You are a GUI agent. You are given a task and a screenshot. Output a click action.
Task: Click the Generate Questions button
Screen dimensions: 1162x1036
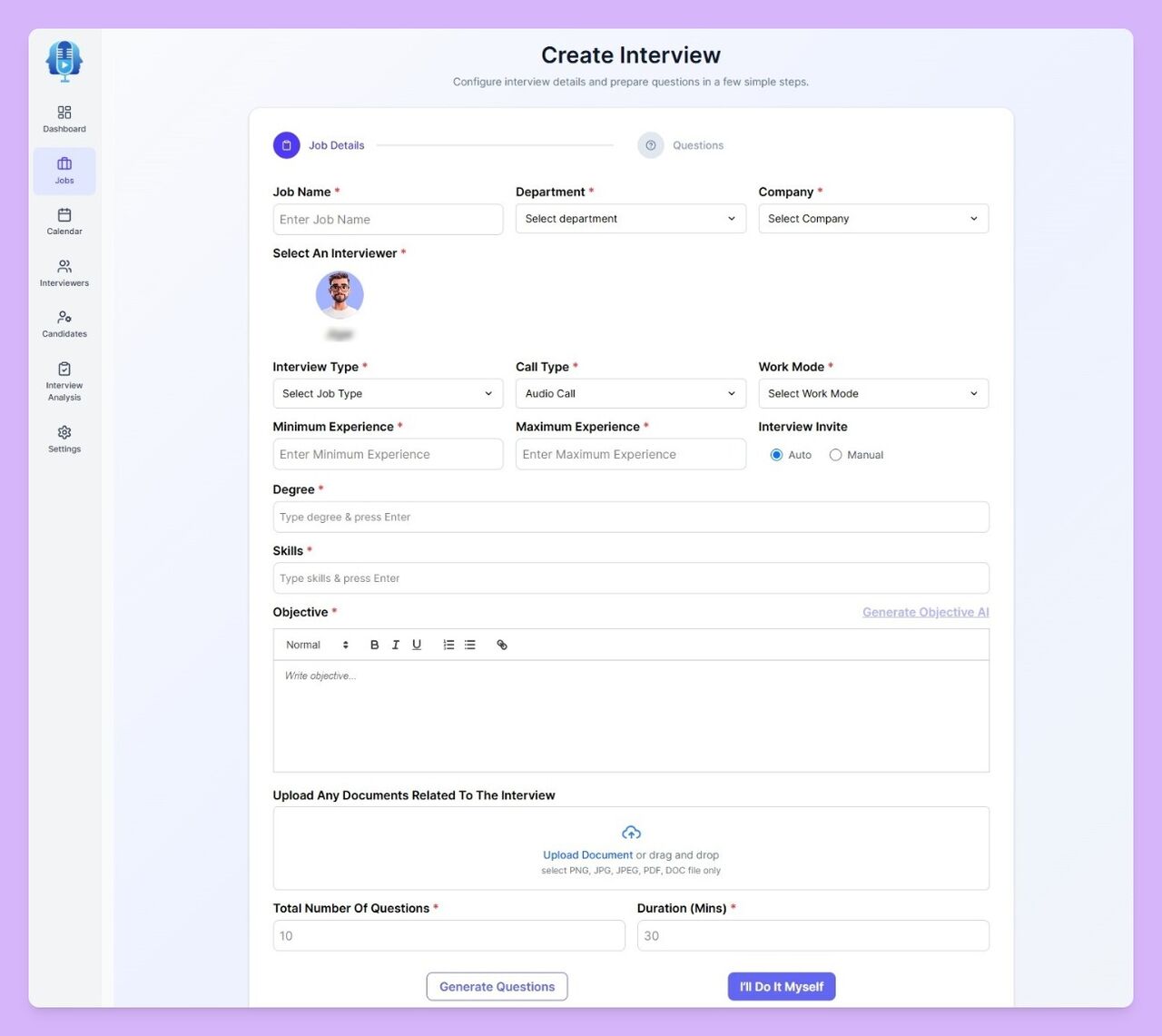point(497,987)
